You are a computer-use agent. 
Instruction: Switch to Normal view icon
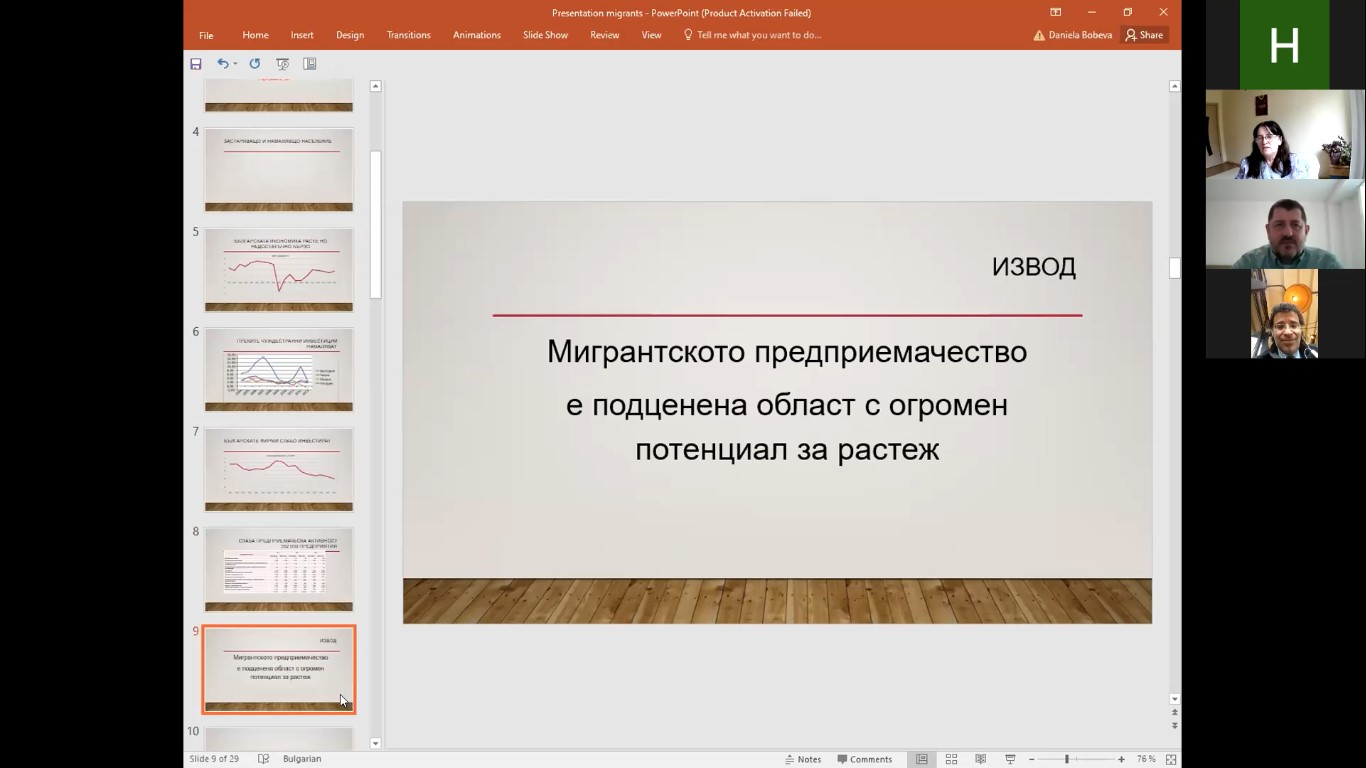click(922, 759)
